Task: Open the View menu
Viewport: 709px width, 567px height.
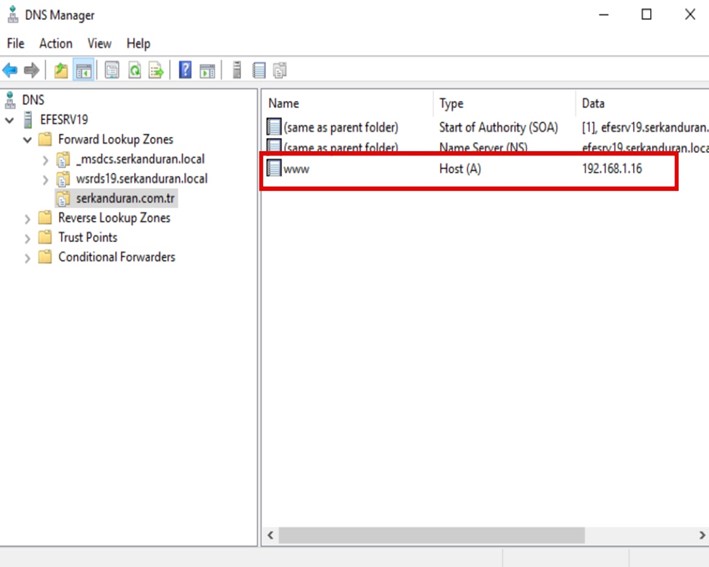Action: 99,43
